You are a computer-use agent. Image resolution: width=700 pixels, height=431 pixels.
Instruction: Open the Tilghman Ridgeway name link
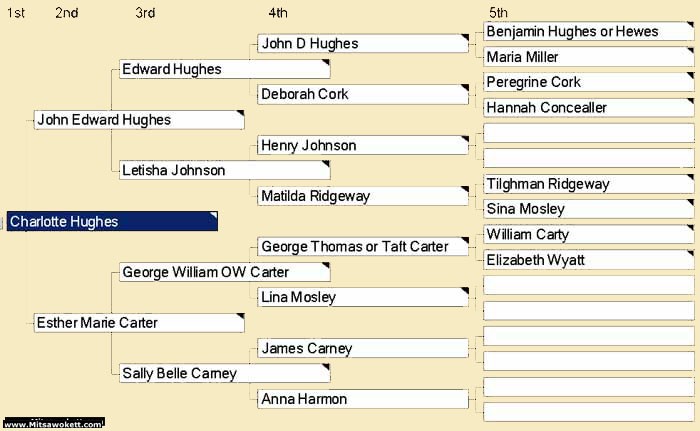tap(547, 184)
